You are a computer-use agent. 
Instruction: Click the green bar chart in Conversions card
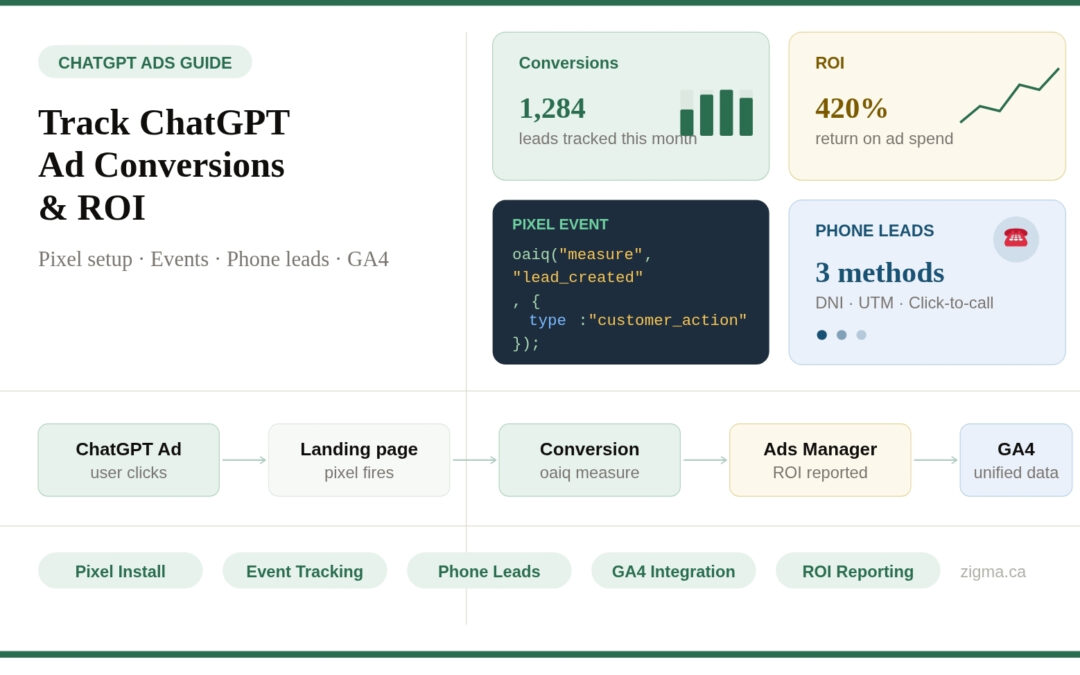pyautogui.click(x=716, y=113)
